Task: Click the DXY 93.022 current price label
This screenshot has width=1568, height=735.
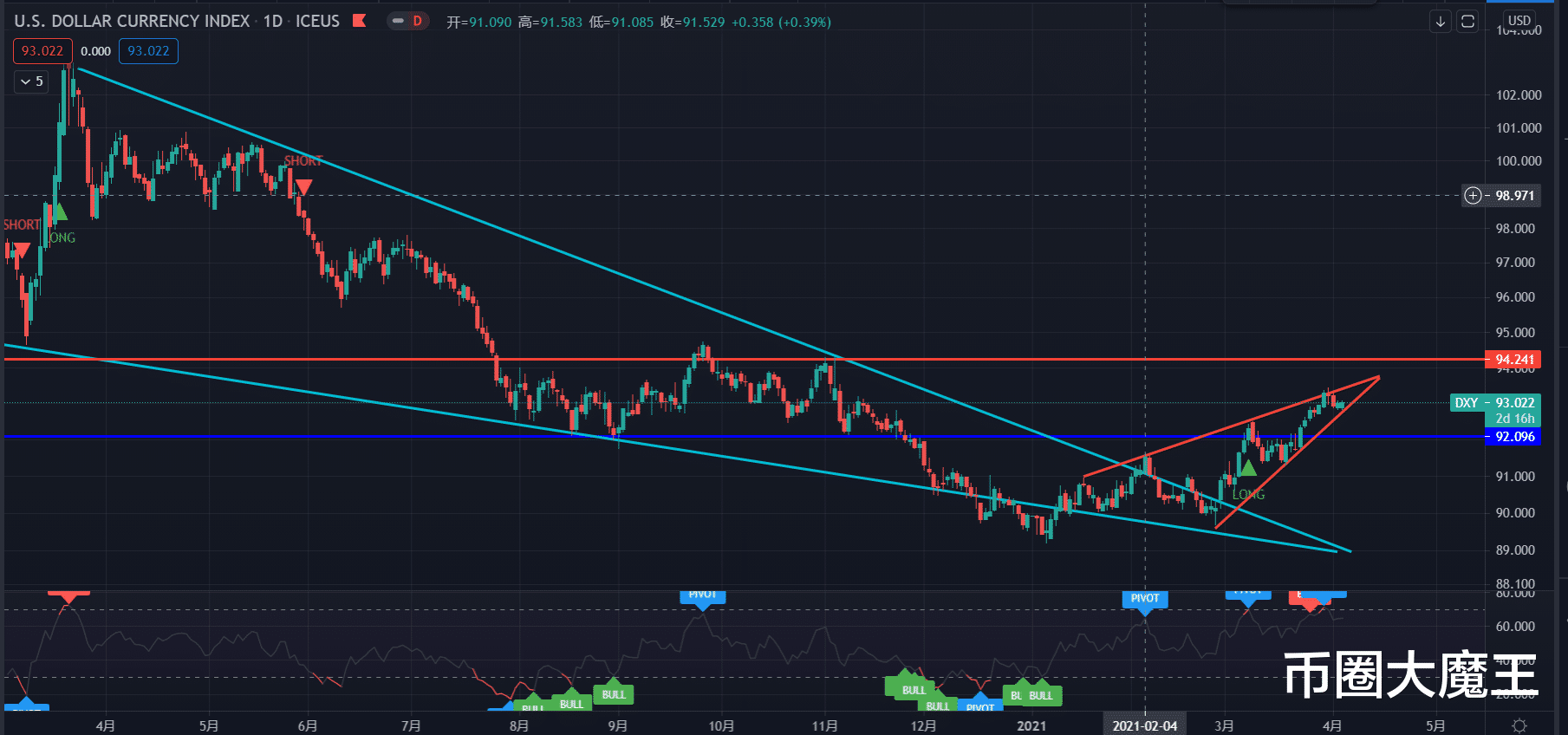Action: [x=1495, y=402]
